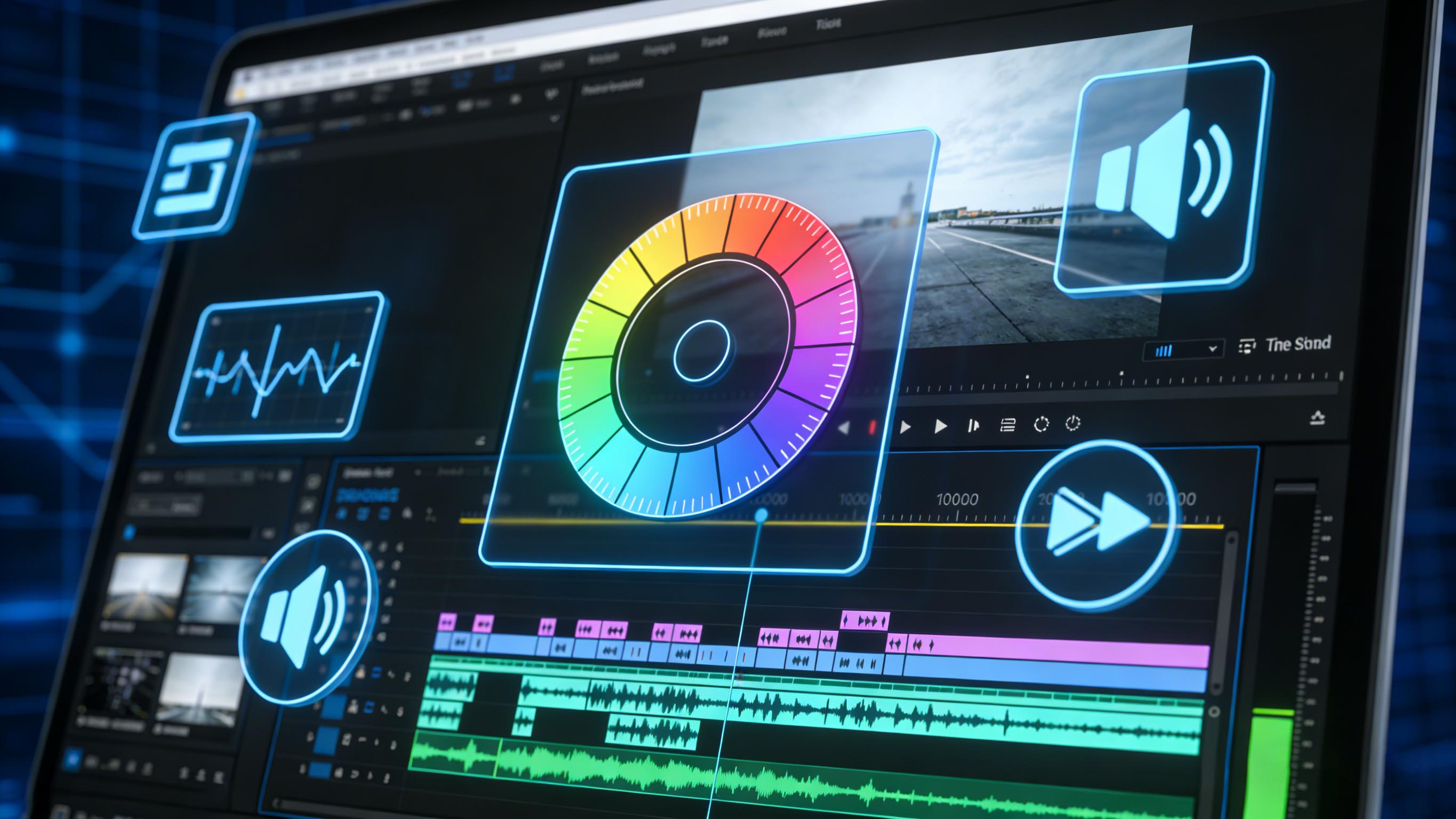
Task: Click the round speaker icon over timeline
Action: pos(307,616)
